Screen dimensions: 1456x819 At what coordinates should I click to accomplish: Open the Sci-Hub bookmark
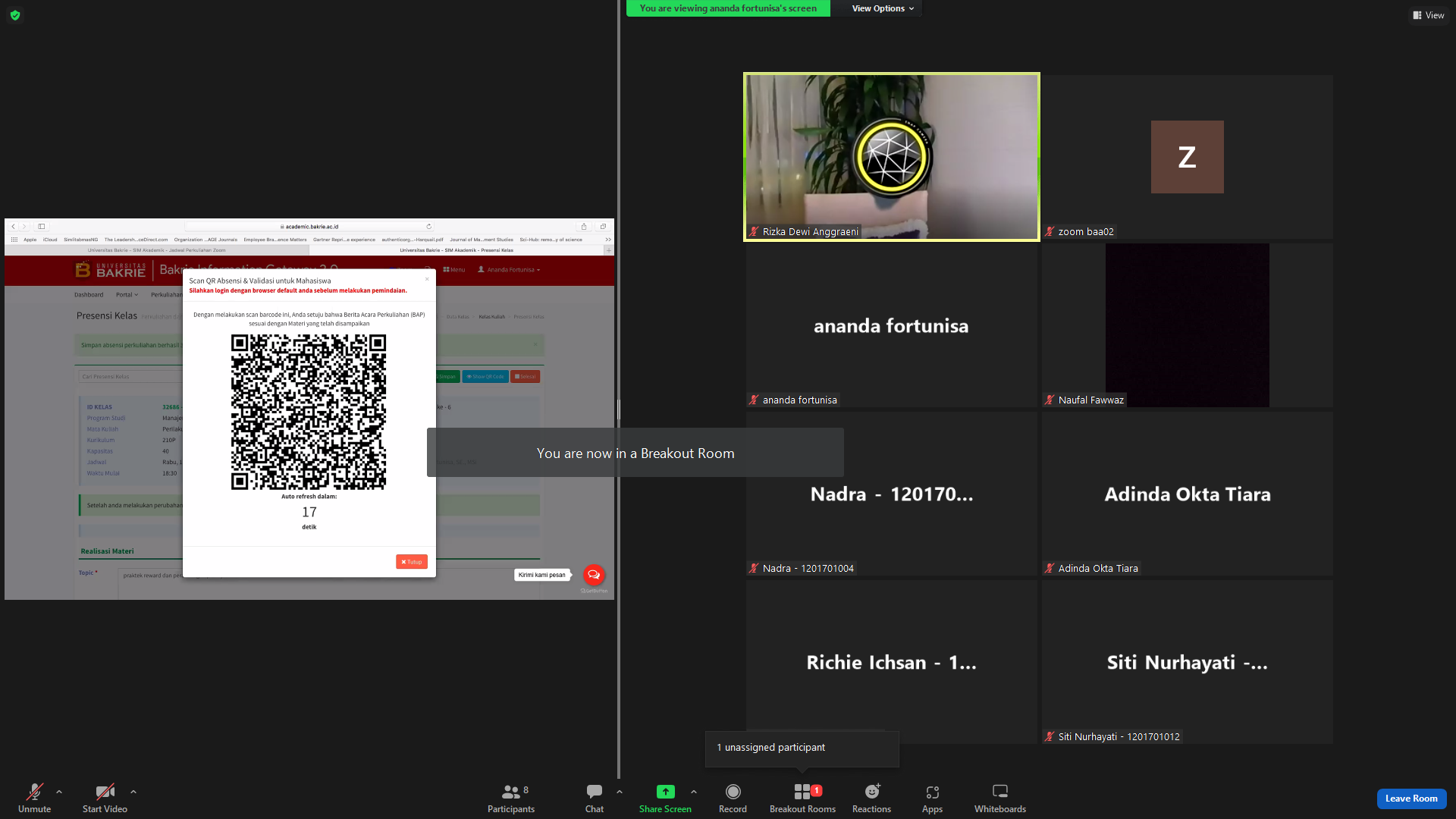[551, 240]
